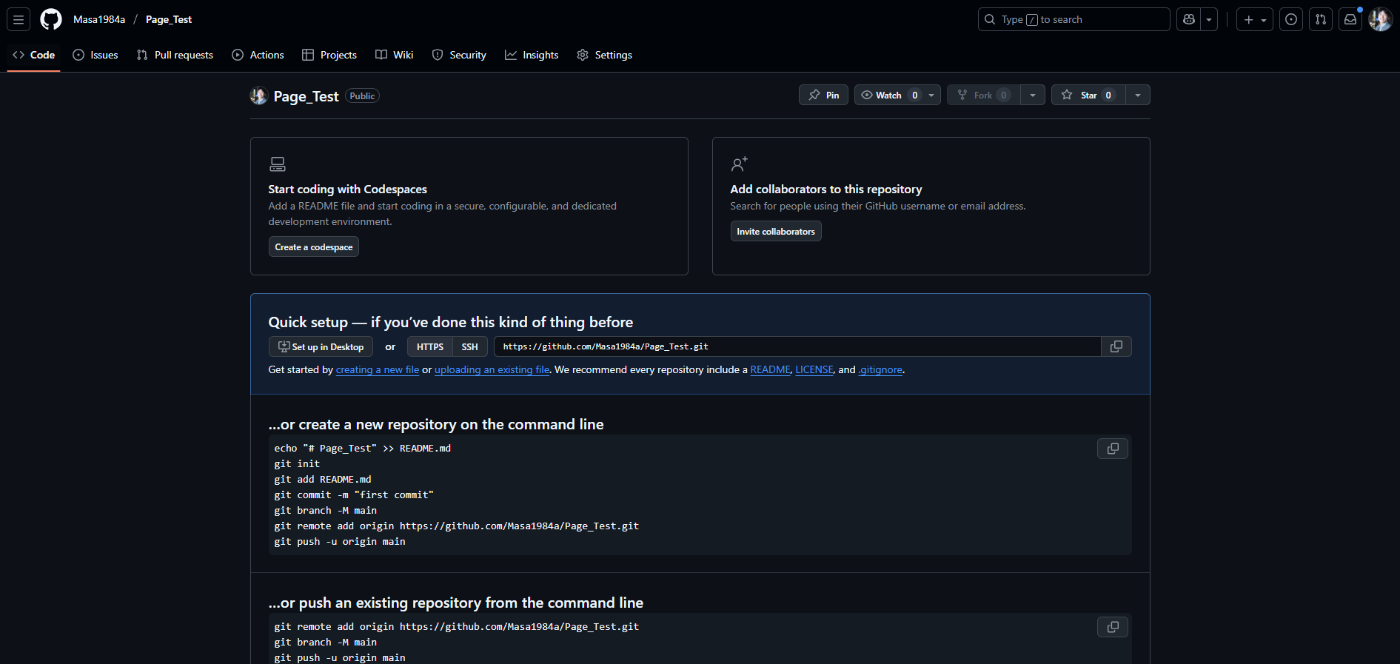Follow the creating a new file link
Viewport: 1400px width, 664px height.
[377, 370]
